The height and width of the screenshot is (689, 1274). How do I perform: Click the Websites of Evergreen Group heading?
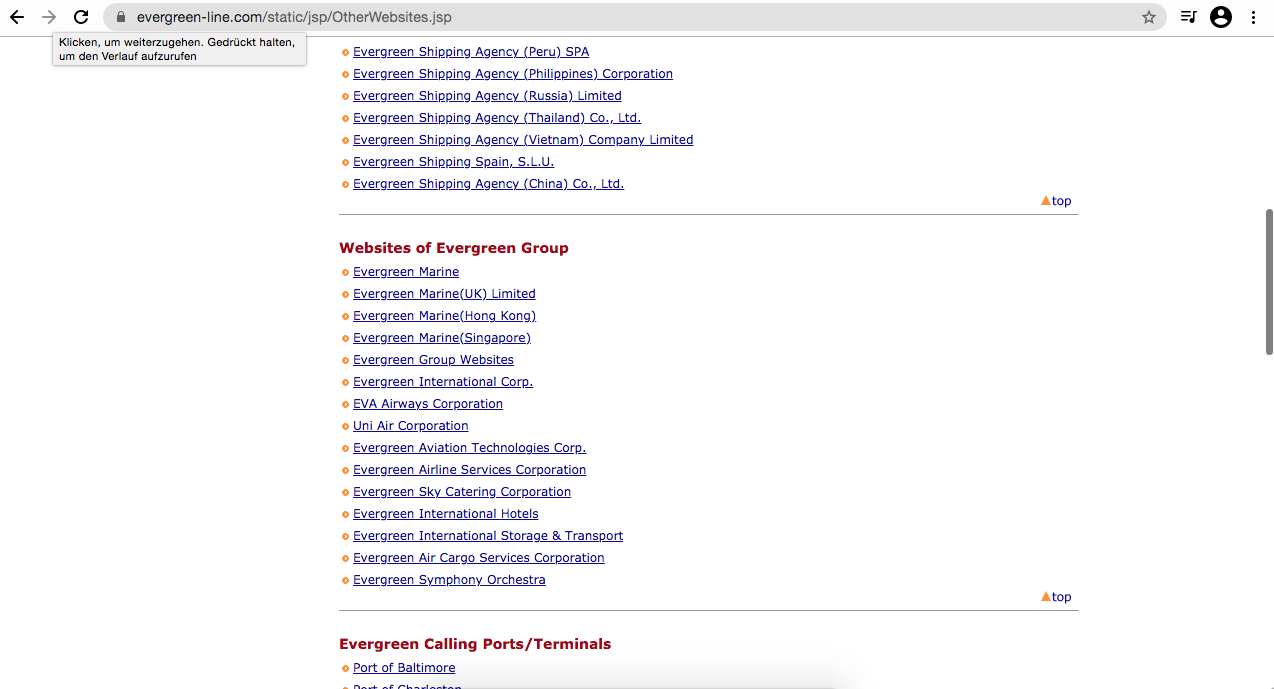[454, 248]
